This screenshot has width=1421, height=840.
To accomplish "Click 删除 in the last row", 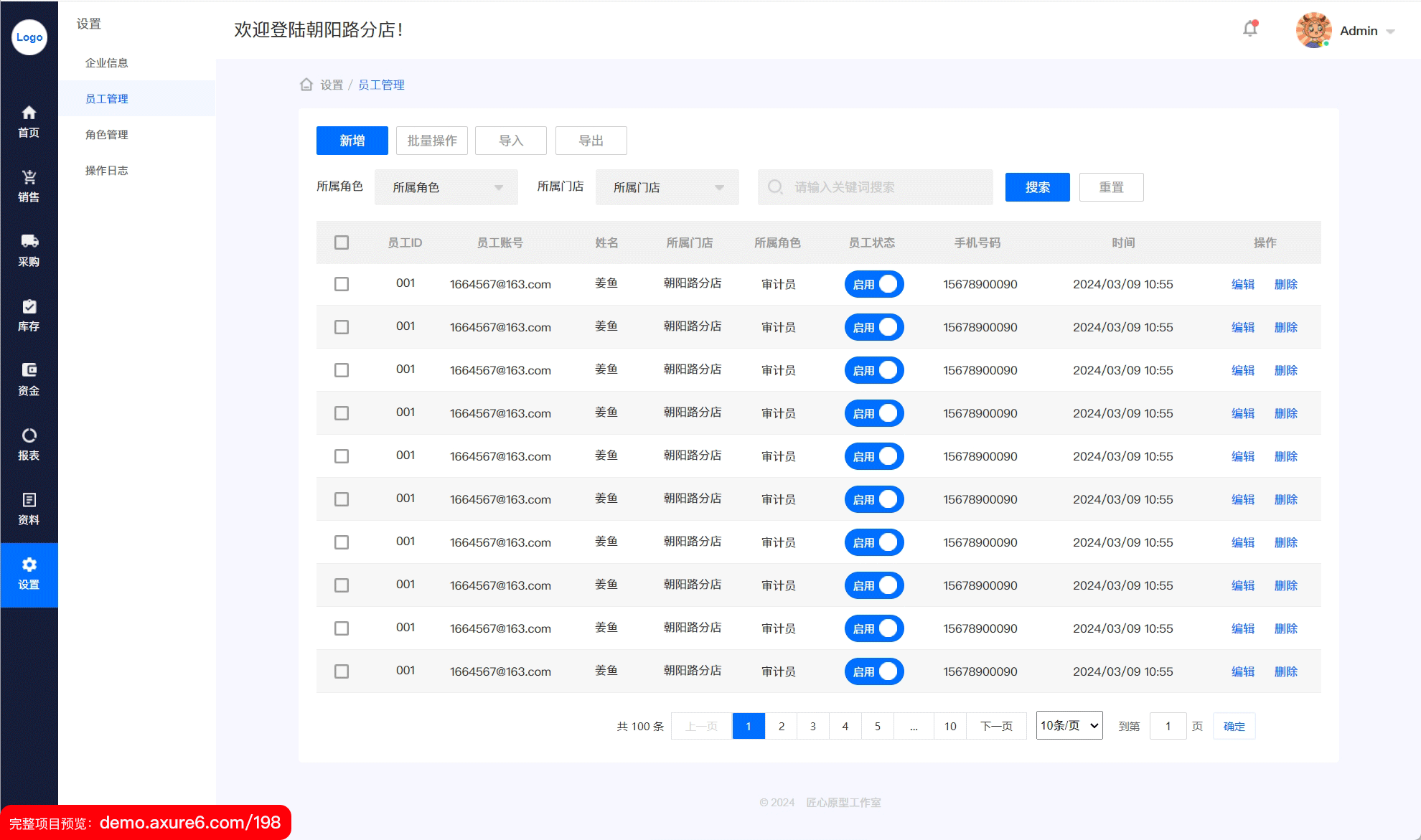I will [1286, 671].
